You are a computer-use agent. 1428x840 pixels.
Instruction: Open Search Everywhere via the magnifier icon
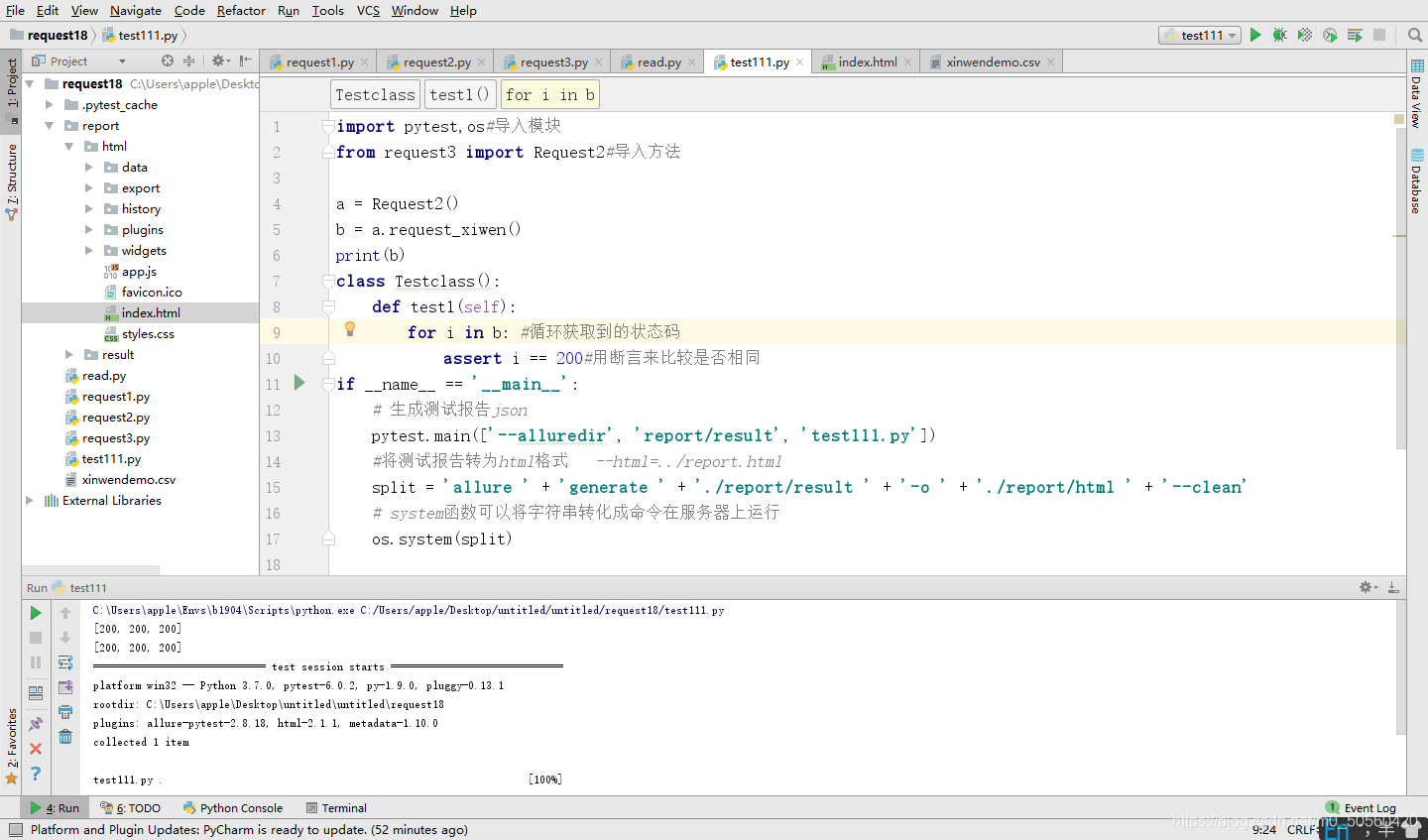point(1415,36)
